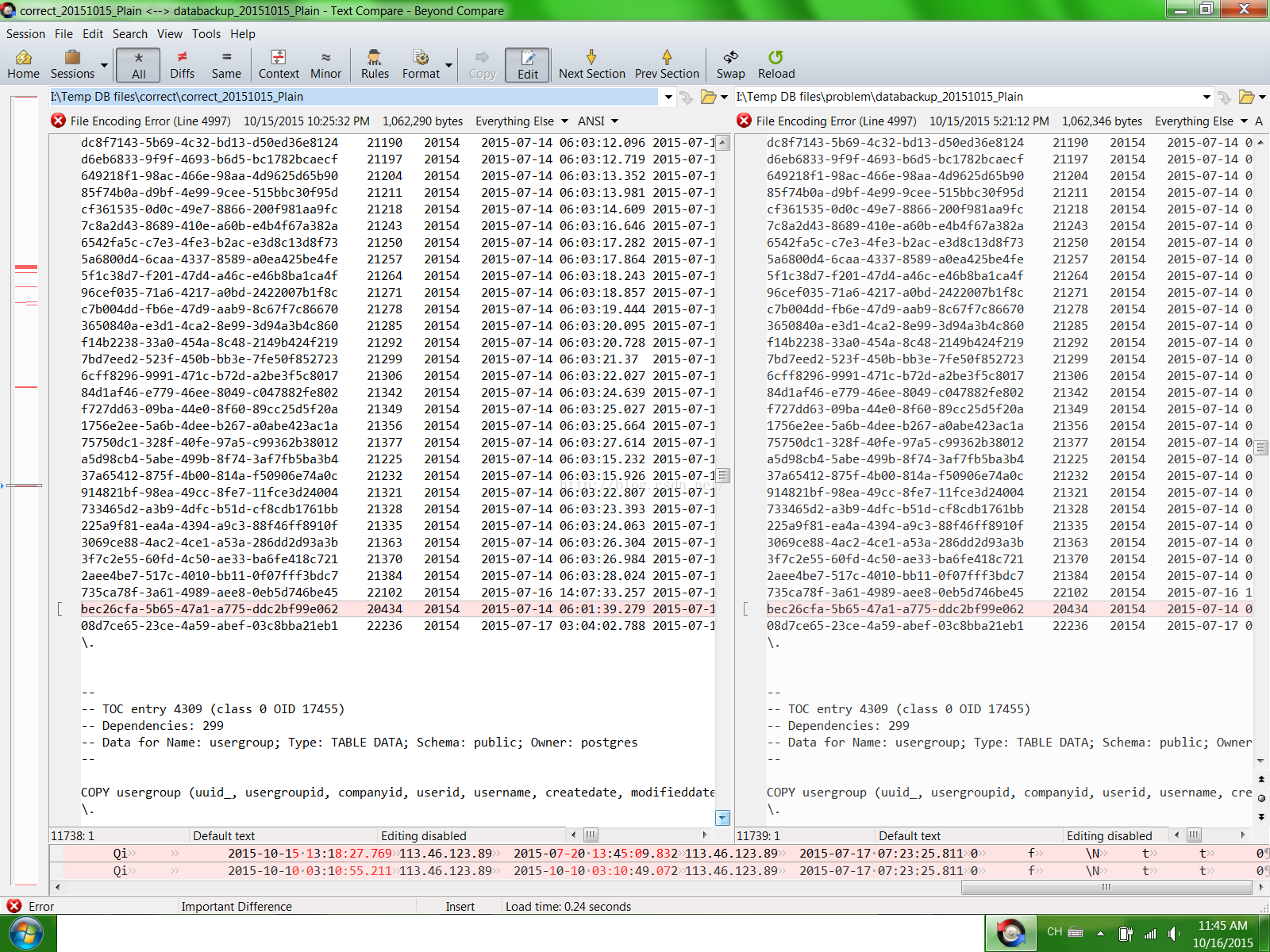Click the network signal tray icon
Viewport: 1270px width, 952px height.
coord(1150,934)
